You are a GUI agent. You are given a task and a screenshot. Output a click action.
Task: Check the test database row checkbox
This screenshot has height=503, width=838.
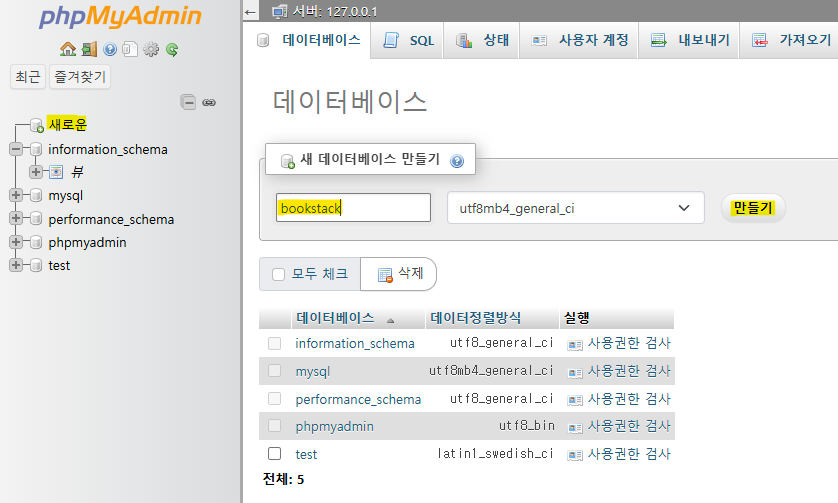[275, 454]
